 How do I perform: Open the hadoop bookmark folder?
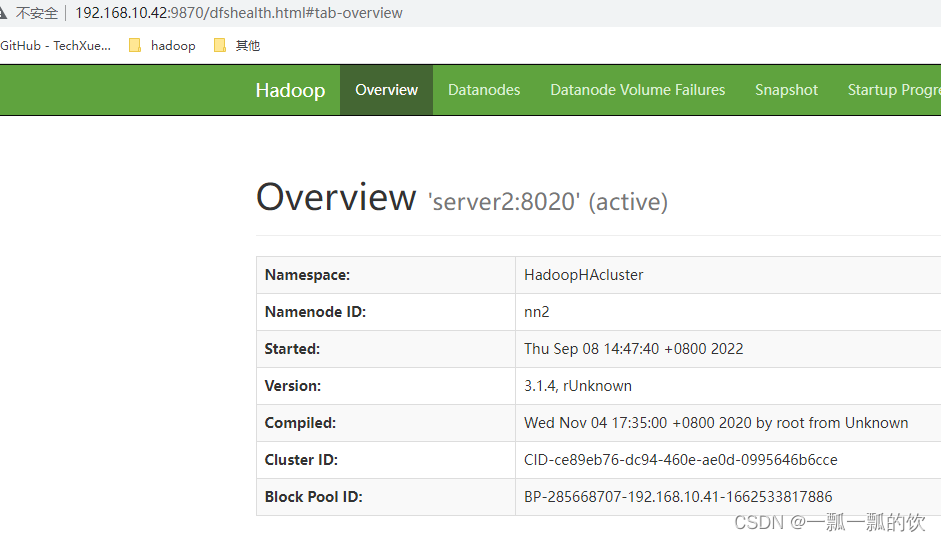click(163, 46)
